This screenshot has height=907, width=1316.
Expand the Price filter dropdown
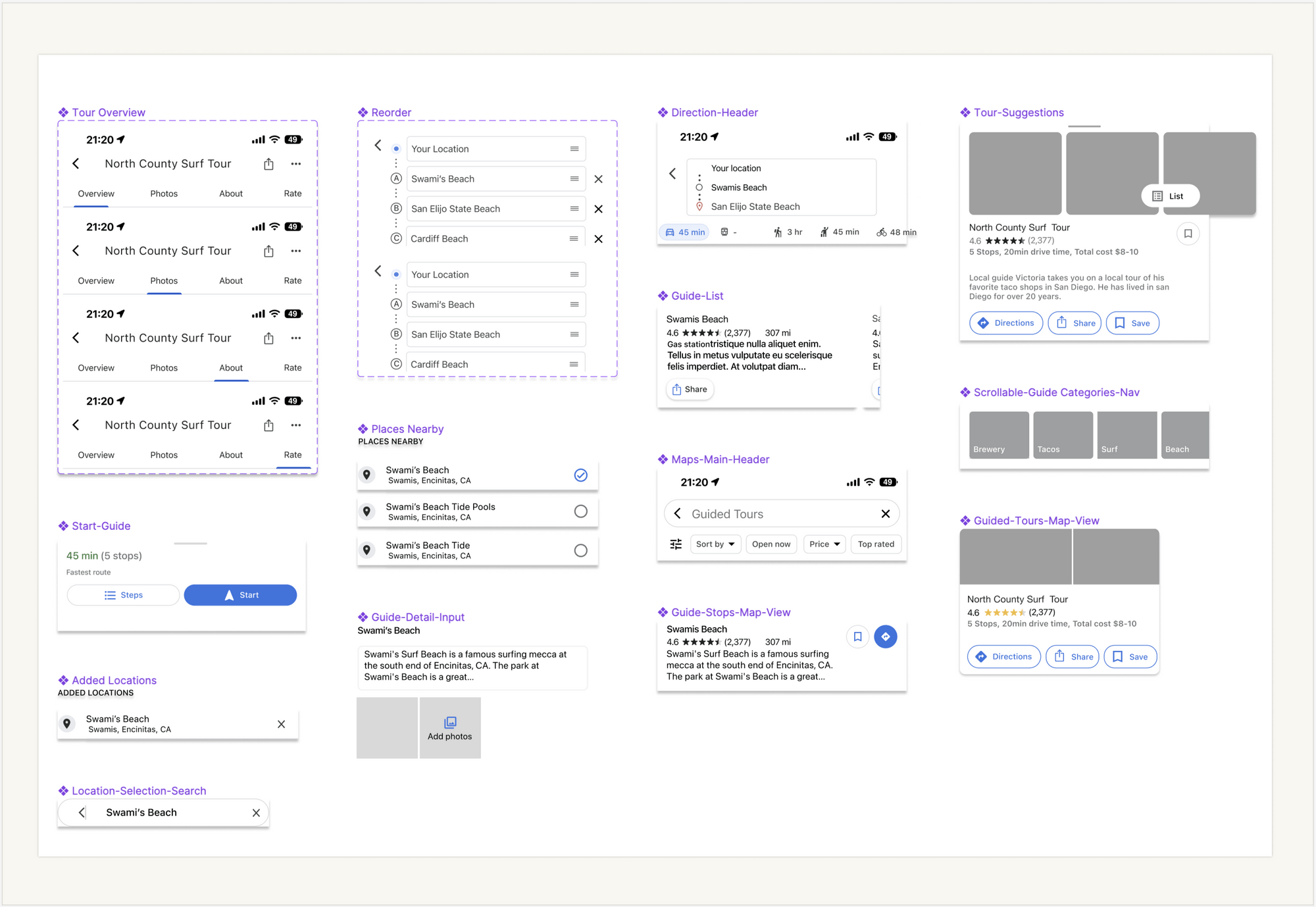coord(824,544)
